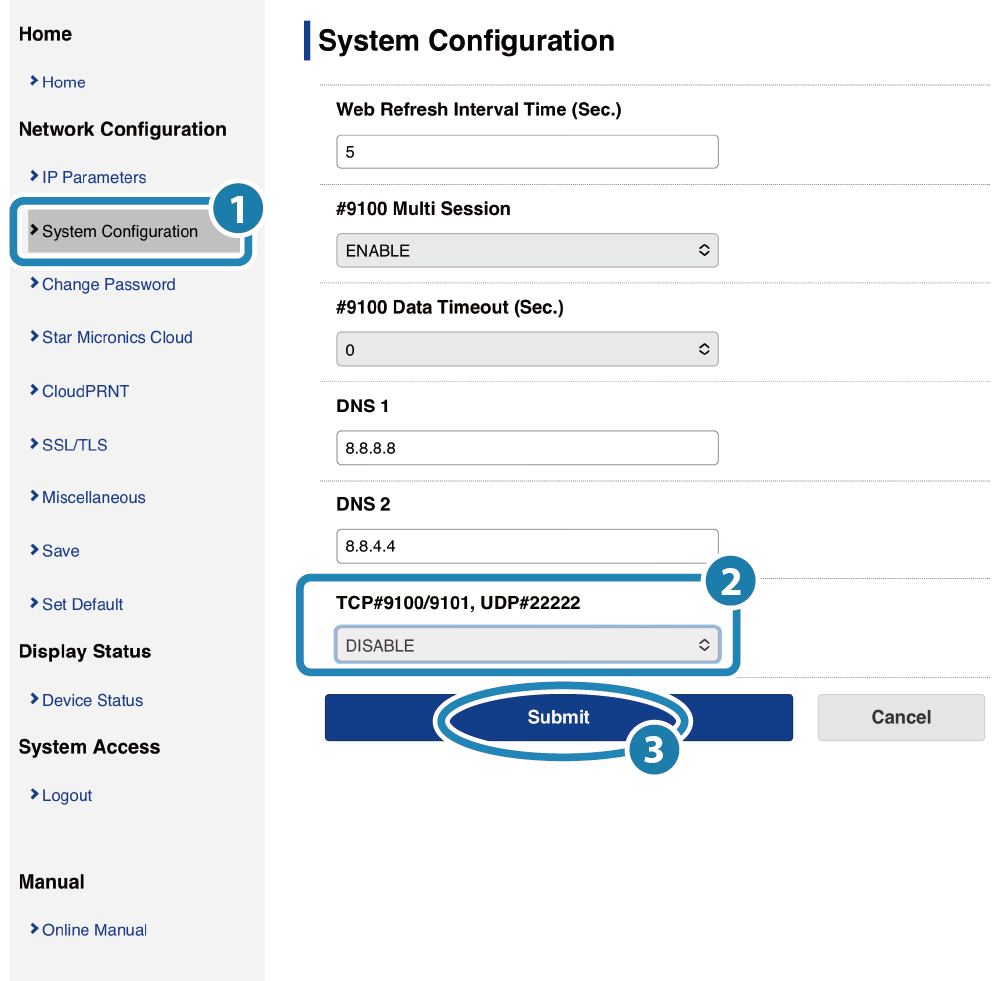Viewport: 1000px width, 981px height.
Task: Open #9100 Data Timeout dropdown
Action: pyautogui.click(x=527, y=350)
